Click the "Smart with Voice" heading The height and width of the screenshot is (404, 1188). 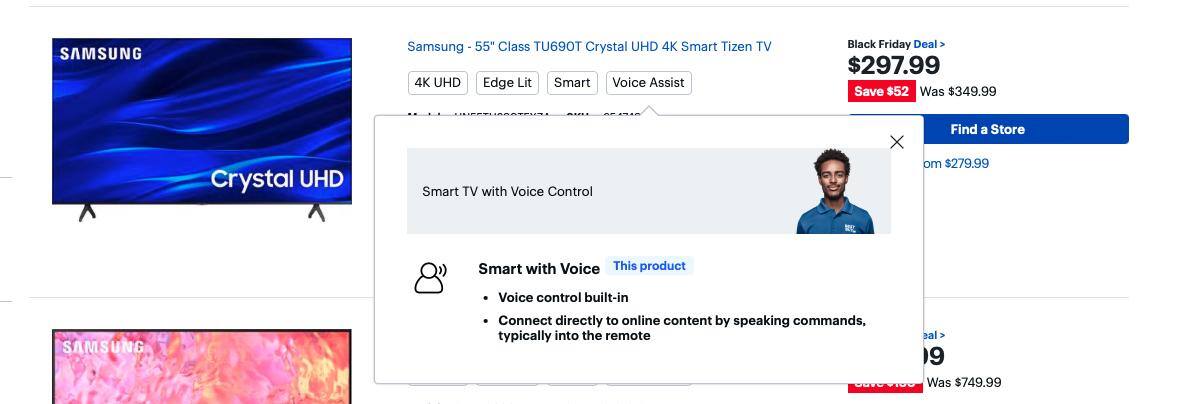point(538,268)
